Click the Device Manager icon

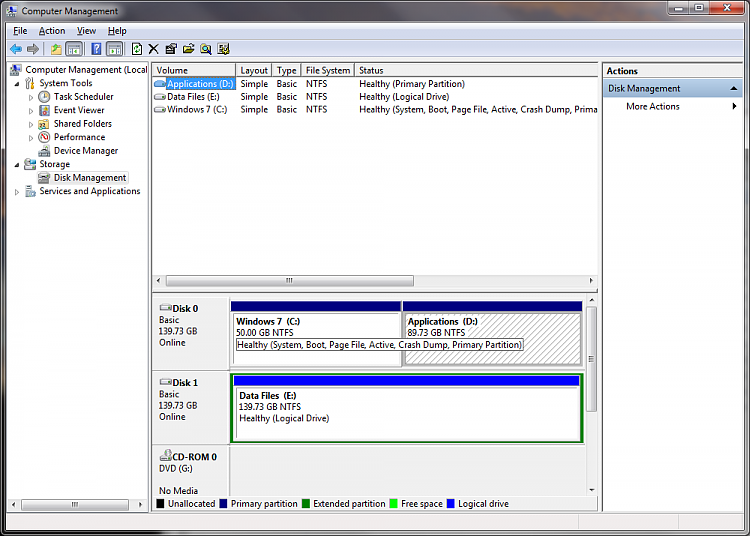tap(44, 151)
